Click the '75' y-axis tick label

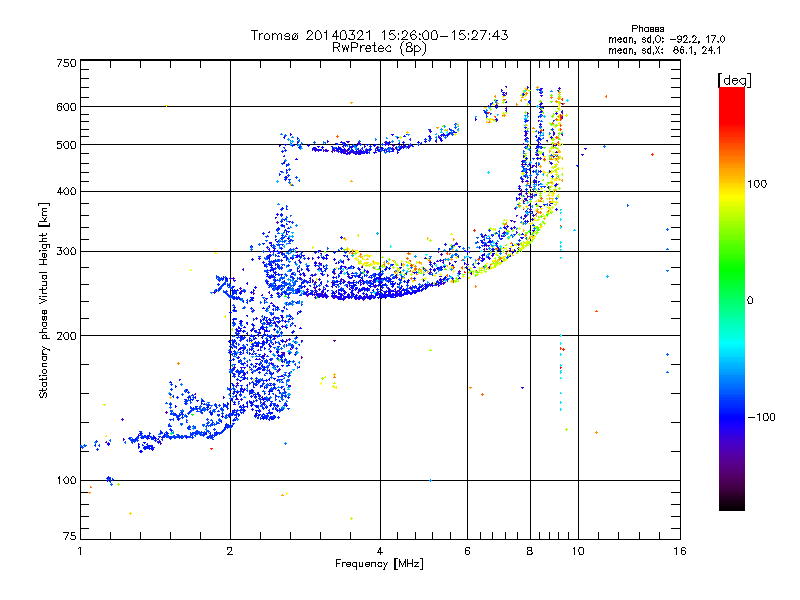(70, 536)
